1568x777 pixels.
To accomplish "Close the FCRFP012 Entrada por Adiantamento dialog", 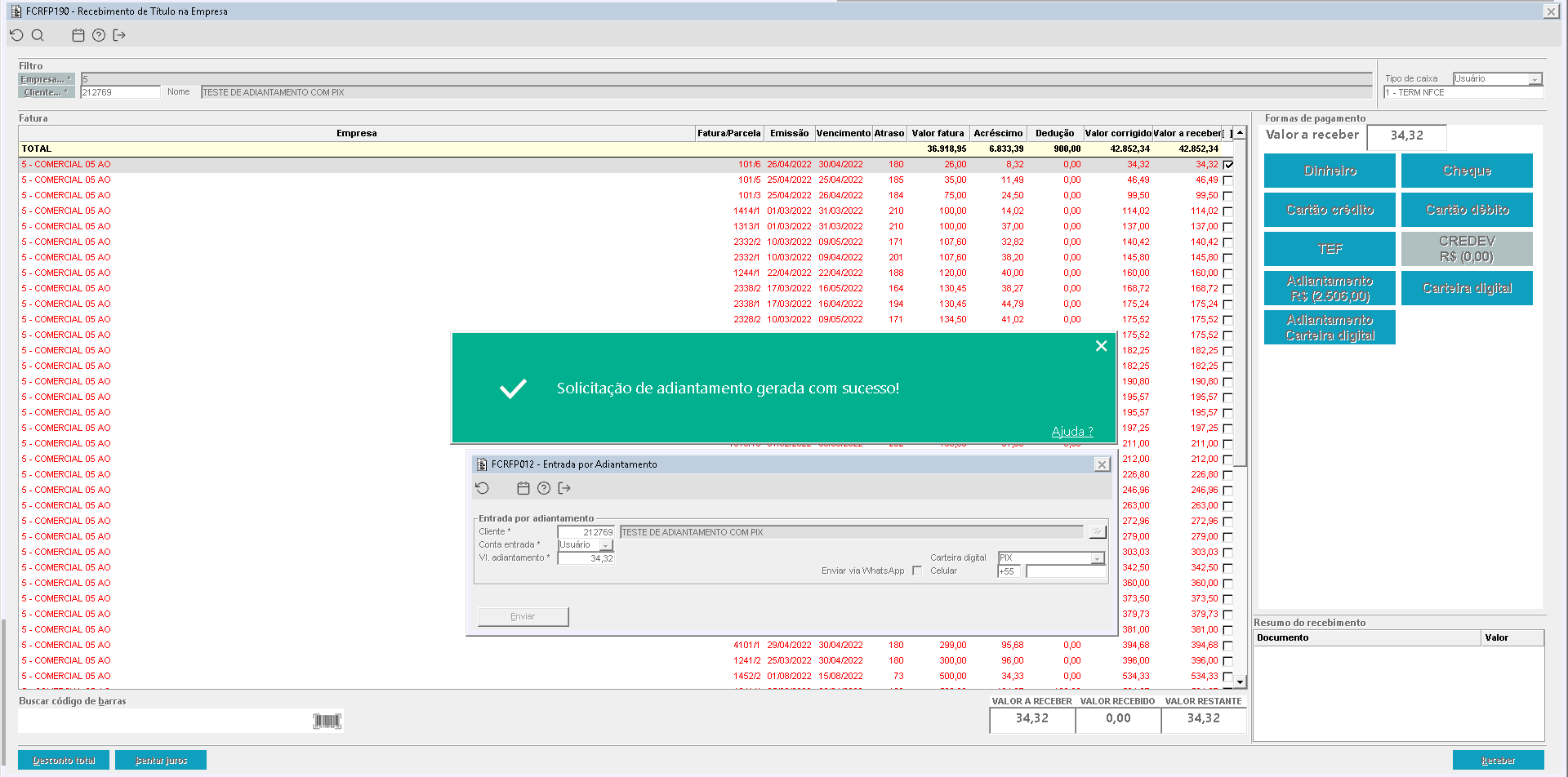I will coord(1102,464).
